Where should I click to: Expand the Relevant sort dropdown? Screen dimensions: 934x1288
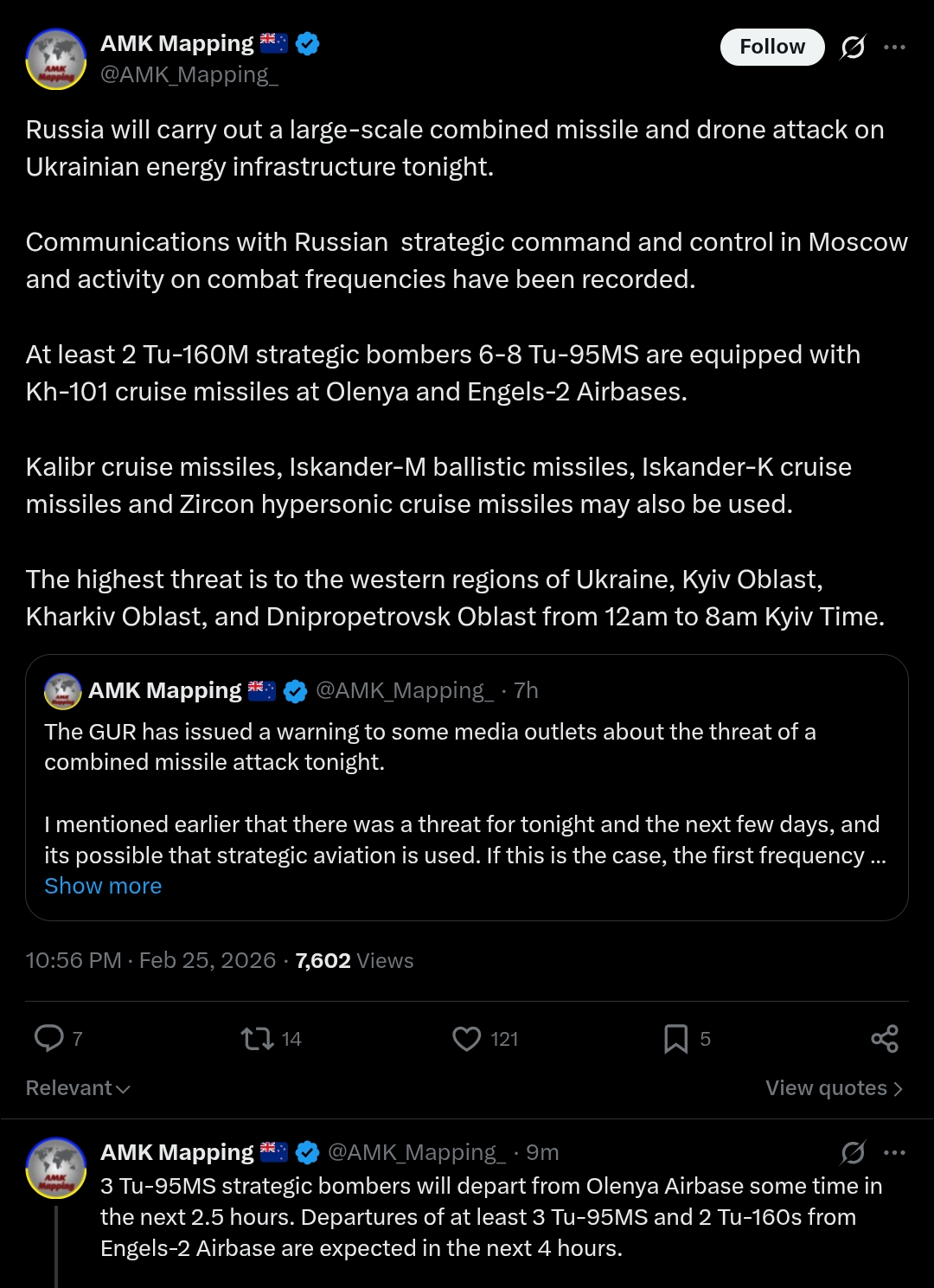78,1088
